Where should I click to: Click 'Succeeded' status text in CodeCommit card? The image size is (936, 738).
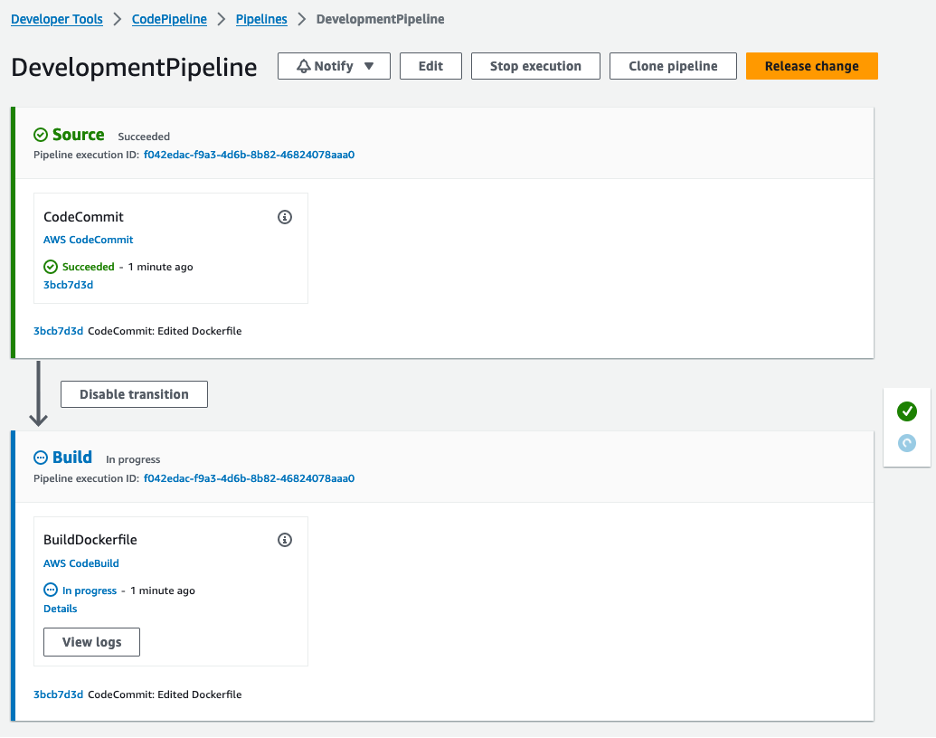(88, 267)
